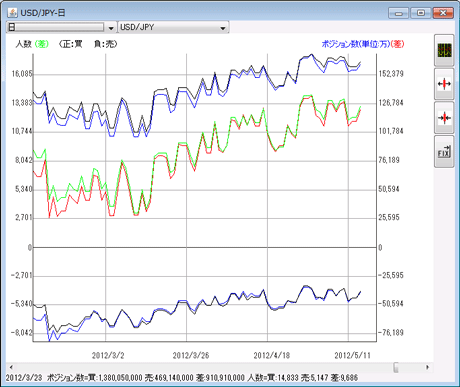Open the chart display grid icon button
The height and width of the screenshot is (387, 460).
pos(444,50)
